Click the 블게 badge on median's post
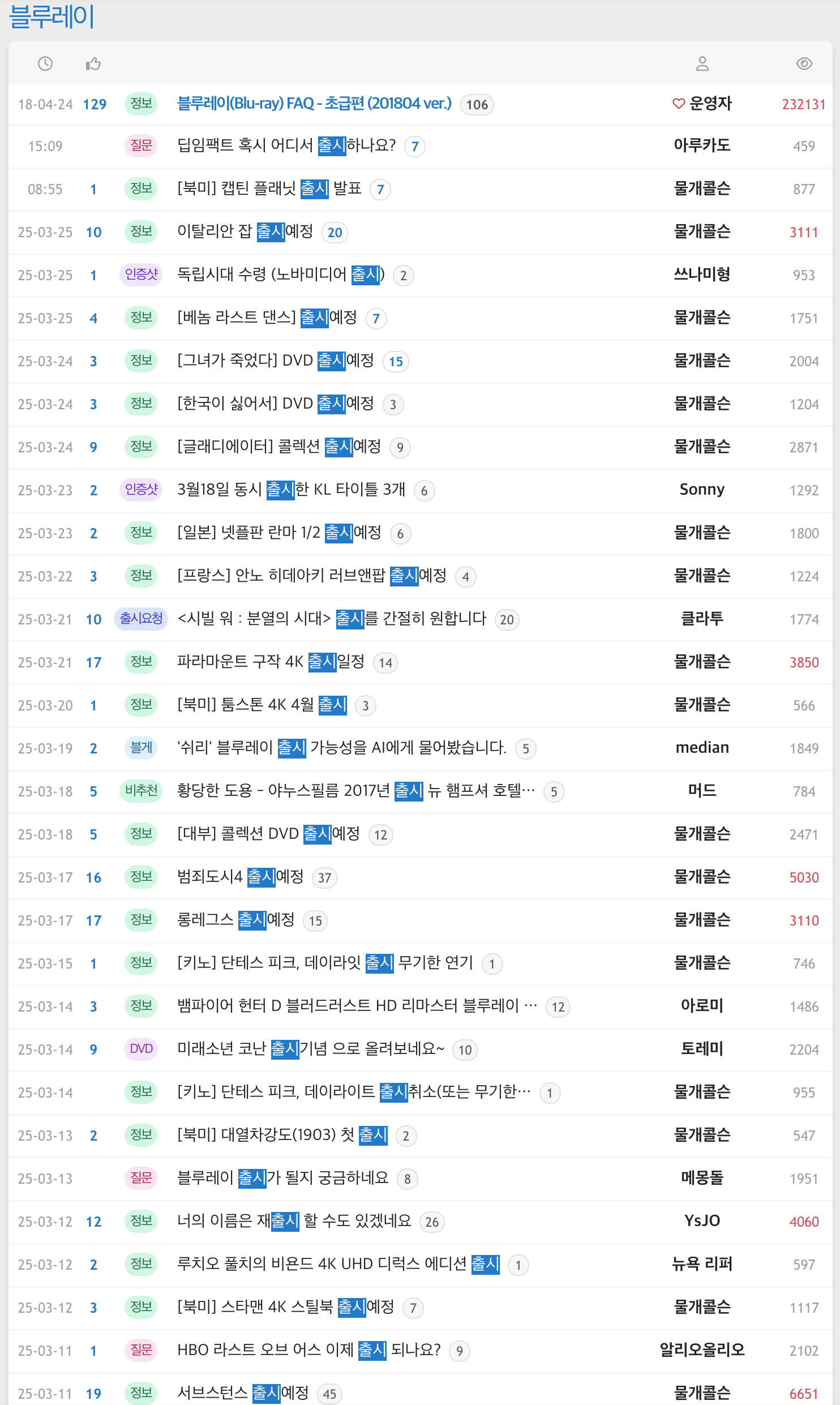840x1405 pixels. click(x=140, y=748)
